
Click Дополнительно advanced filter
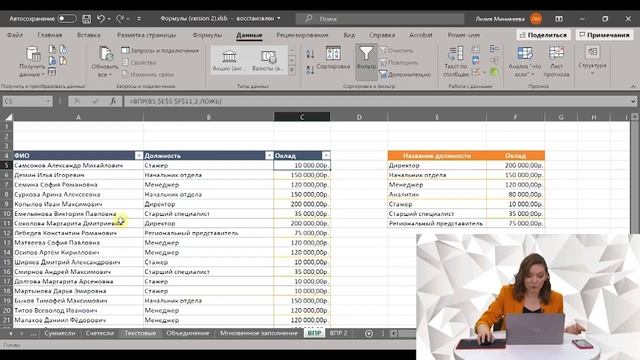(405, 74)
